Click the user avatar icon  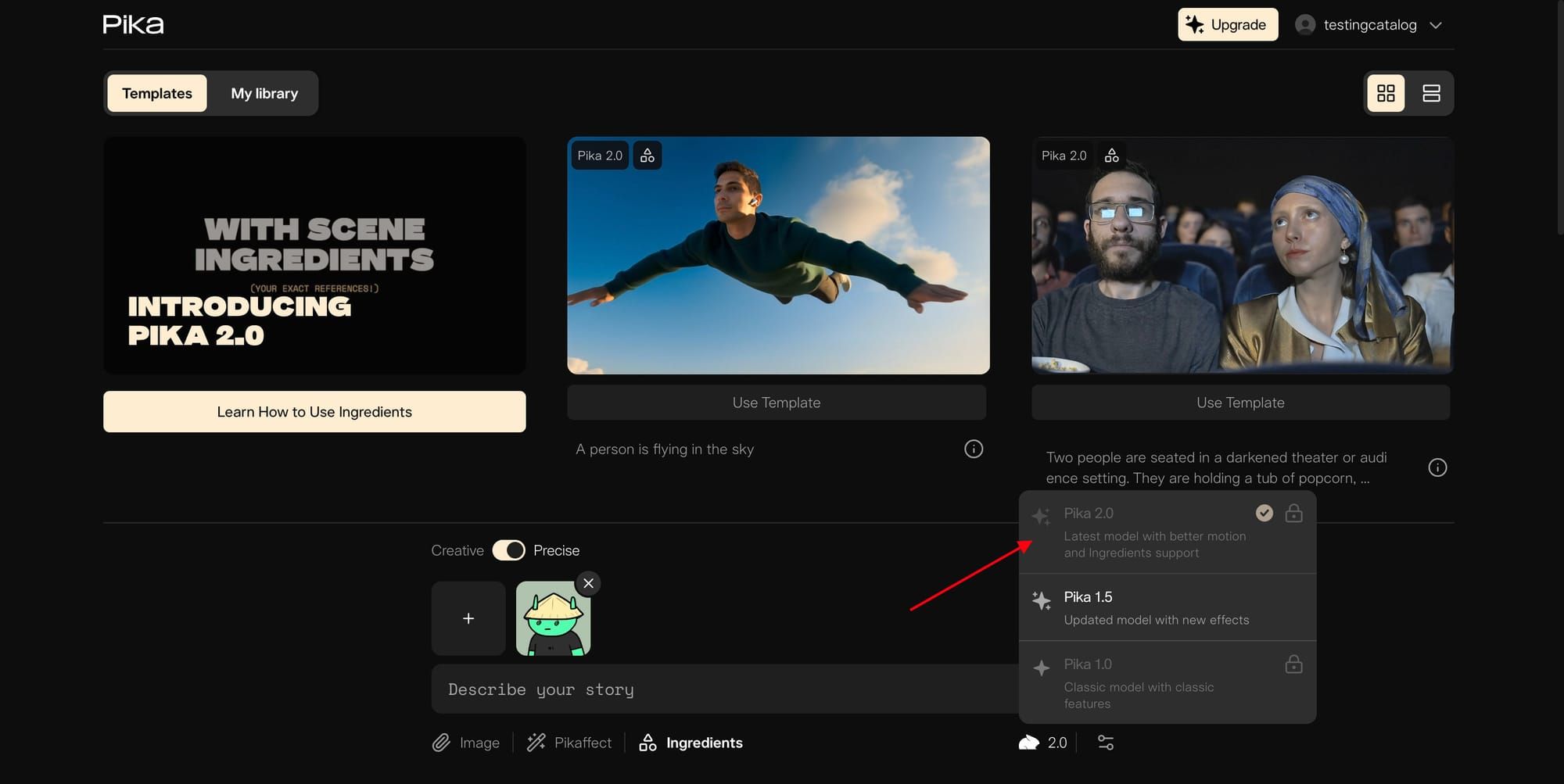[1304, 25]
